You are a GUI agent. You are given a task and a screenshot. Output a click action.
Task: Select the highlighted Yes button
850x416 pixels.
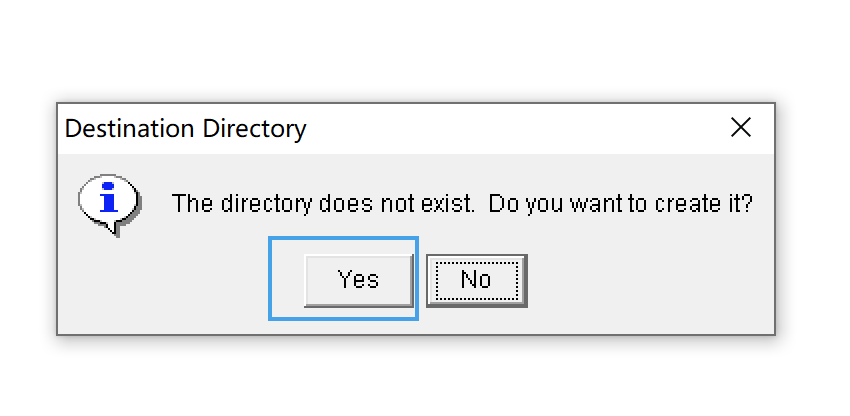click(358, 280)
